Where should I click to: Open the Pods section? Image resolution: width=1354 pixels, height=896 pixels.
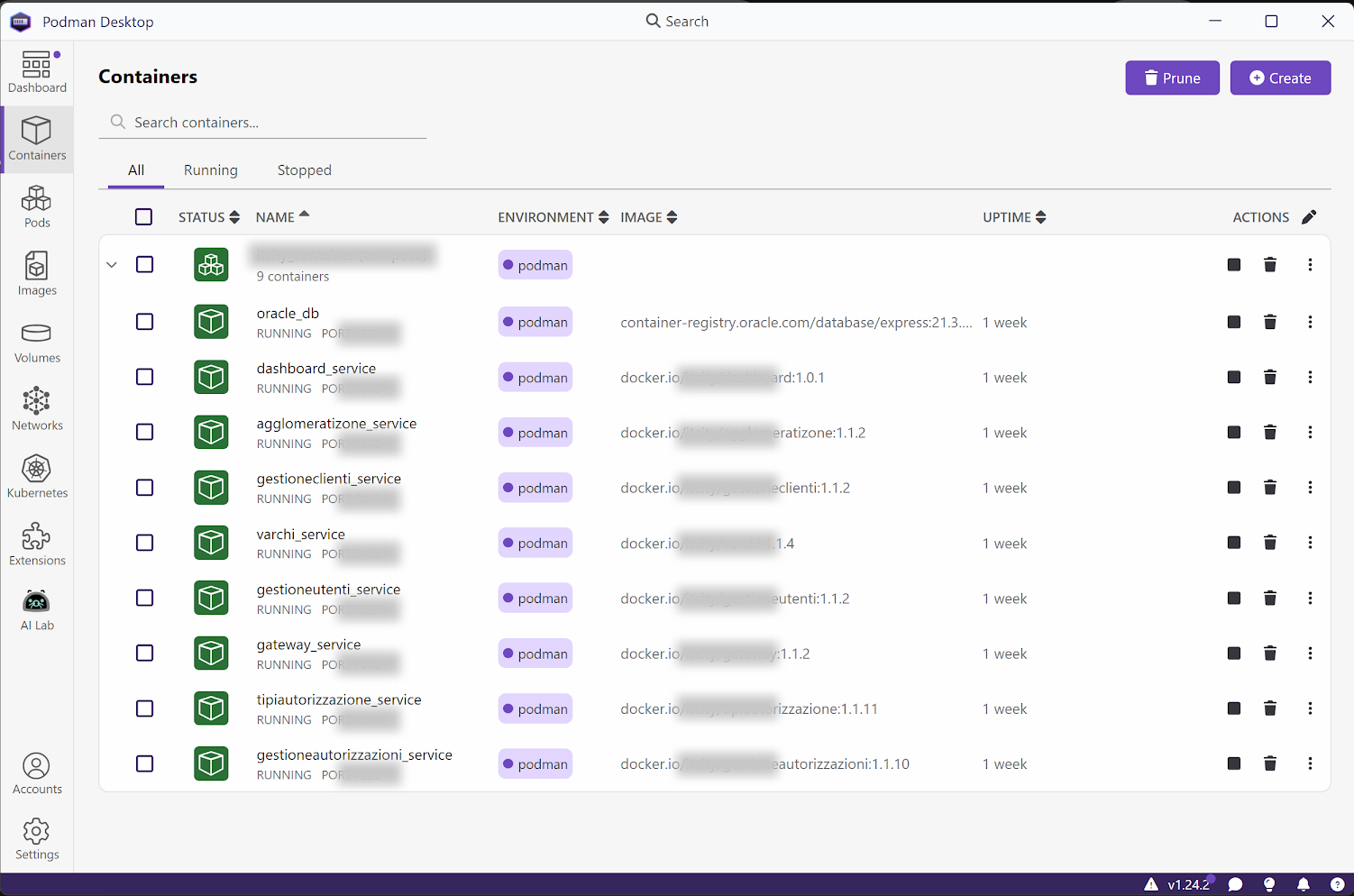37,207
